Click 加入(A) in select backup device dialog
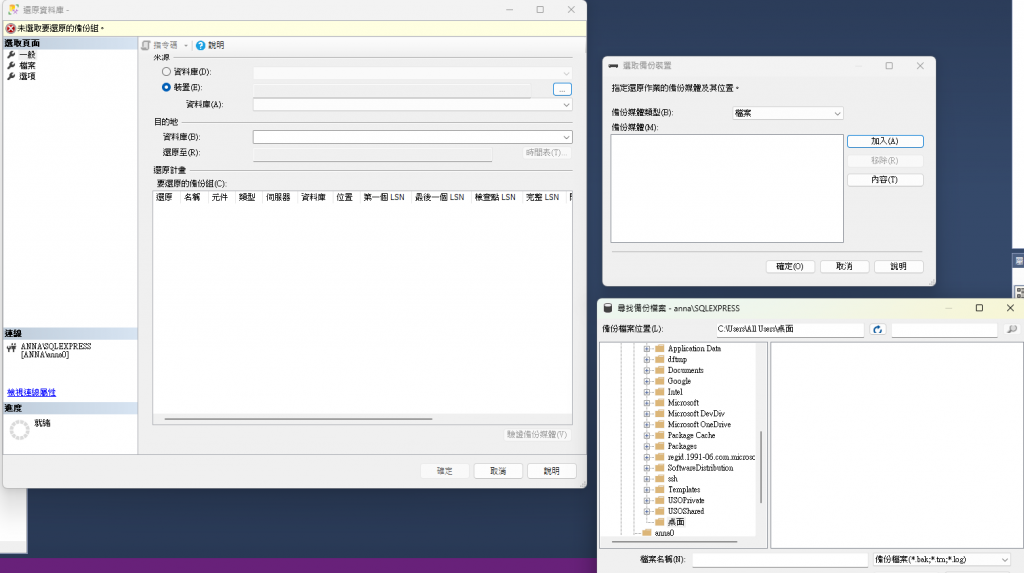Screen dimensions: 1024x573 tap(885, 141)
